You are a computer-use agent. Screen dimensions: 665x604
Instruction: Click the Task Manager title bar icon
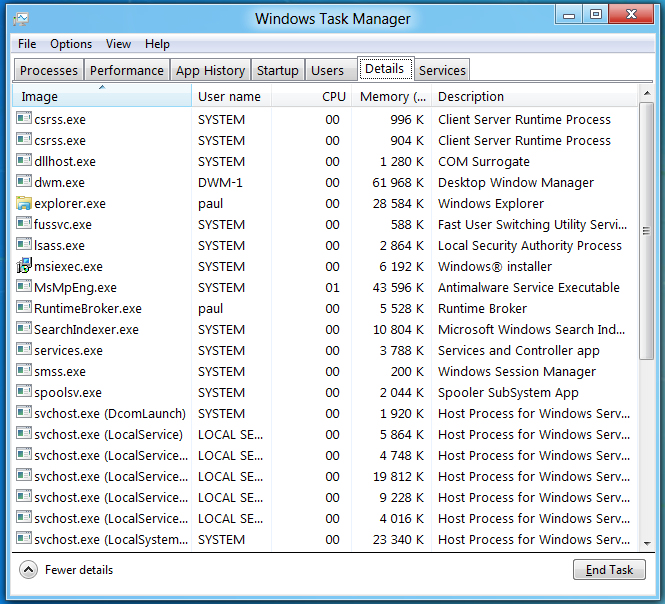click(x=20, y=19)
